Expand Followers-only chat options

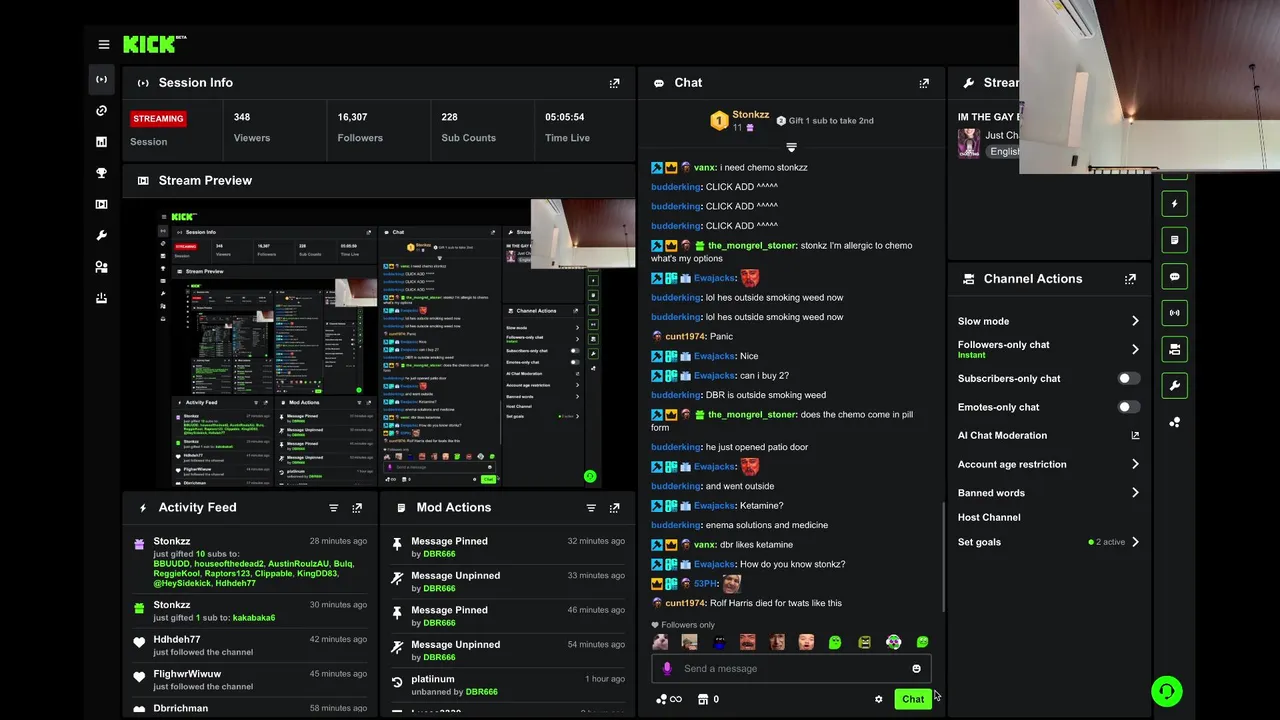coord(1135,349)
